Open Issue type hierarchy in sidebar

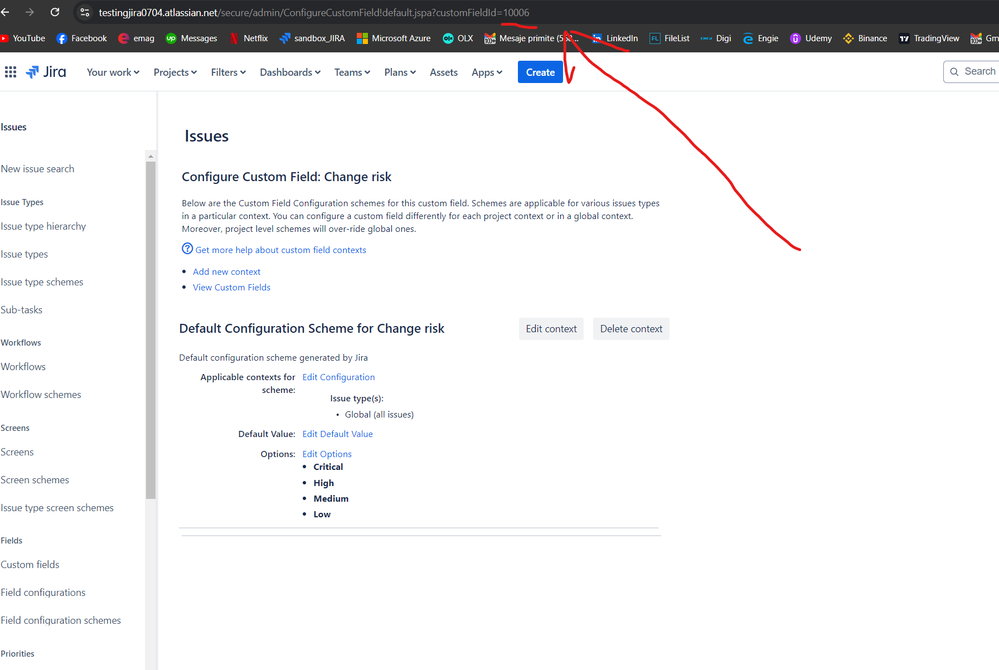43,226
